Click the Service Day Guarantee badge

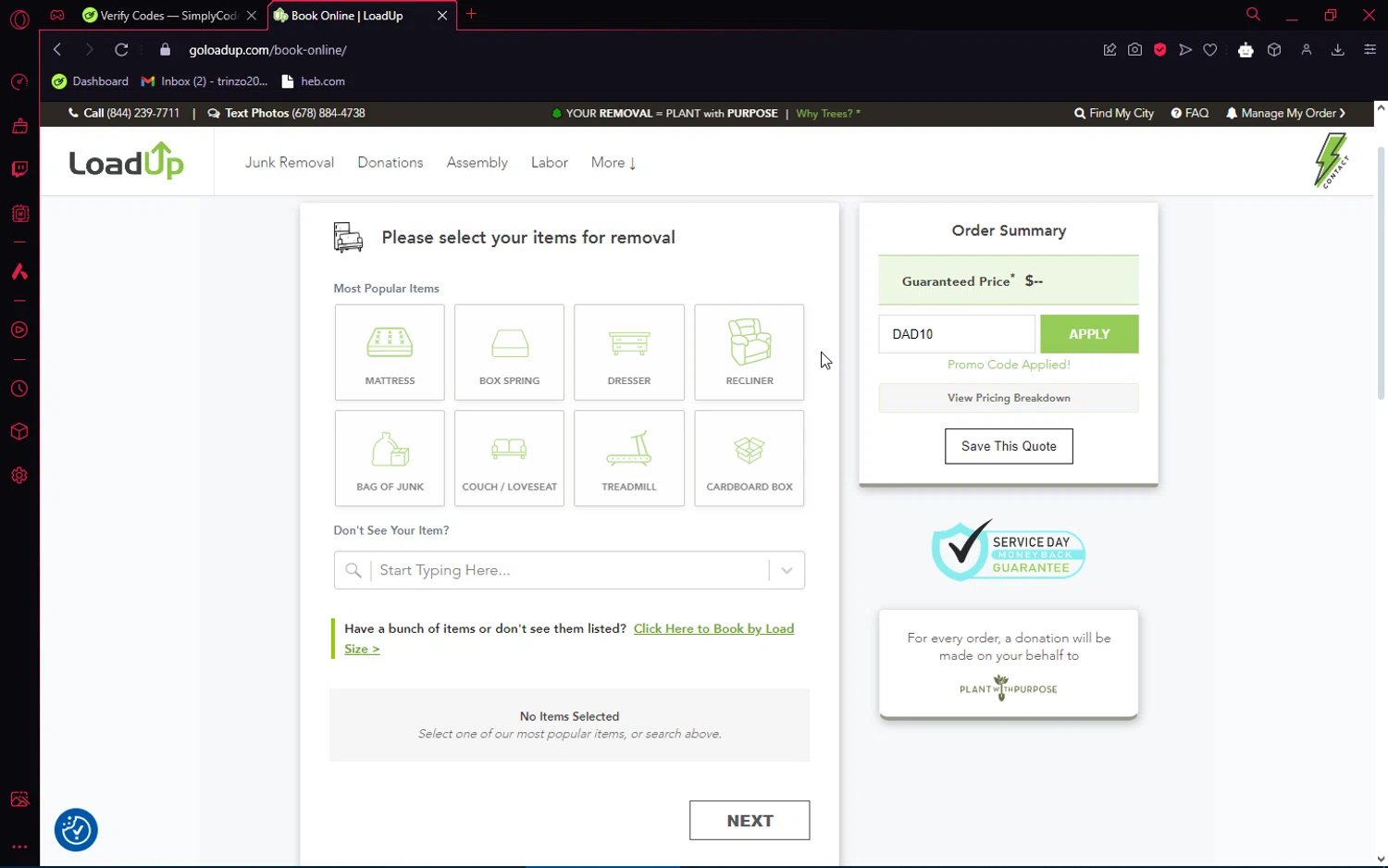[x=1009, y=552]
